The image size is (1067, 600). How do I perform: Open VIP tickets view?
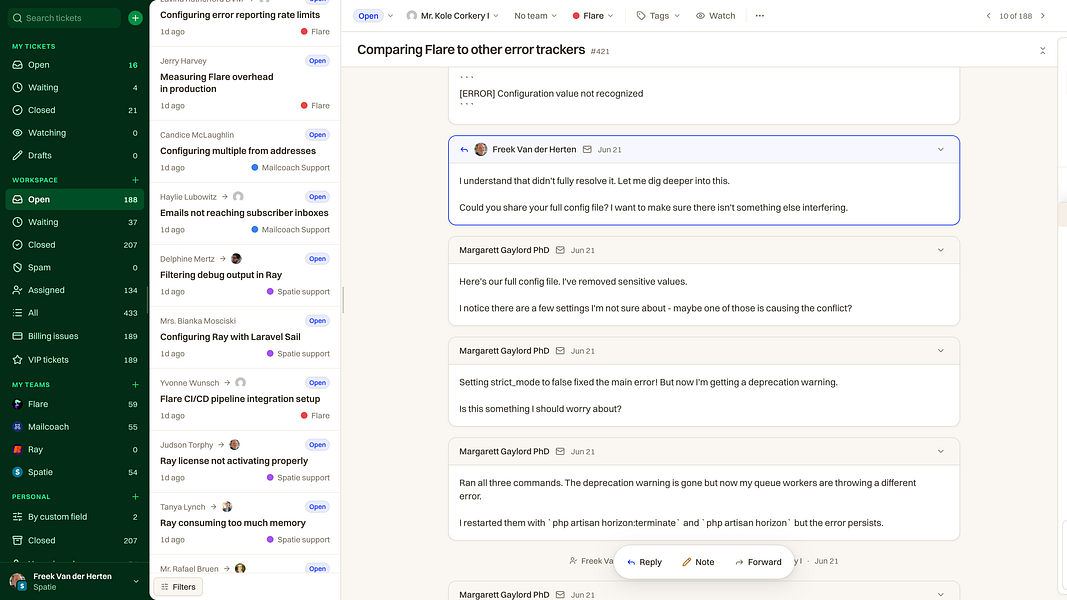click(75, 360)
